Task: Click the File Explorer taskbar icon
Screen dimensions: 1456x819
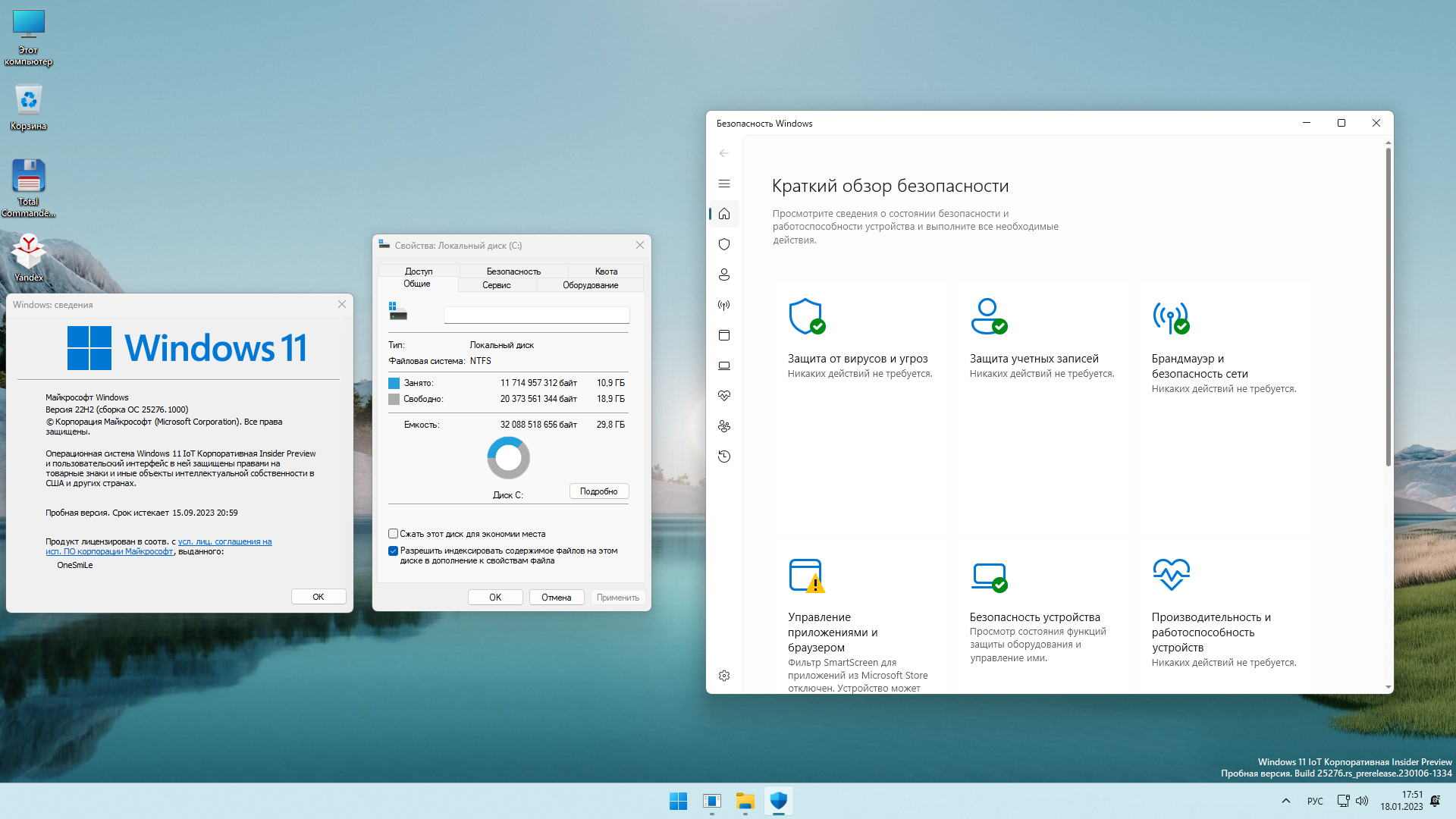Action: pos(745,801)
